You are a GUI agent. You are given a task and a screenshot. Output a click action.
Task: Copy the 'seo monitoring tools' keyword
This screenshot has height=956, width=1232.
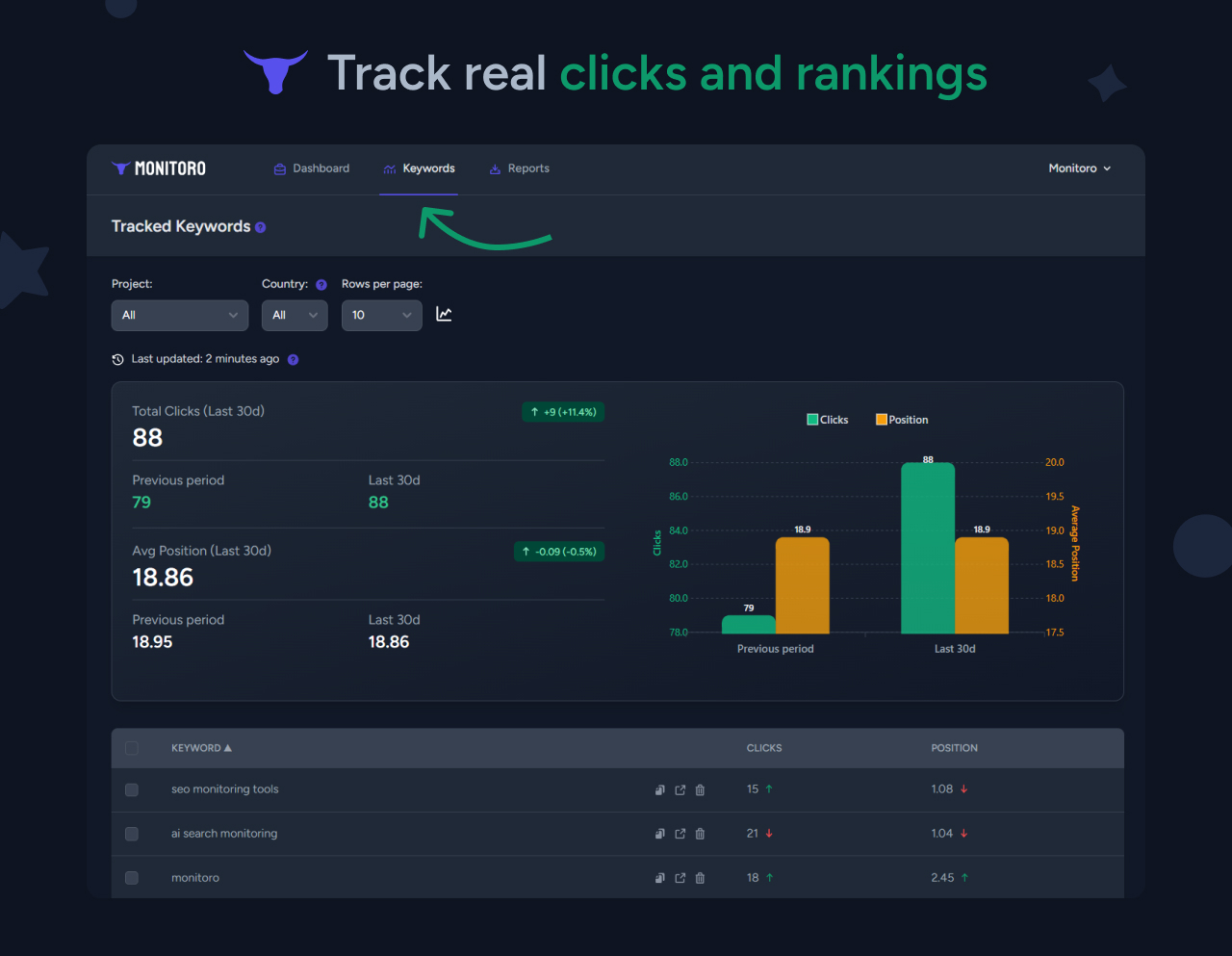coord(660,789)
